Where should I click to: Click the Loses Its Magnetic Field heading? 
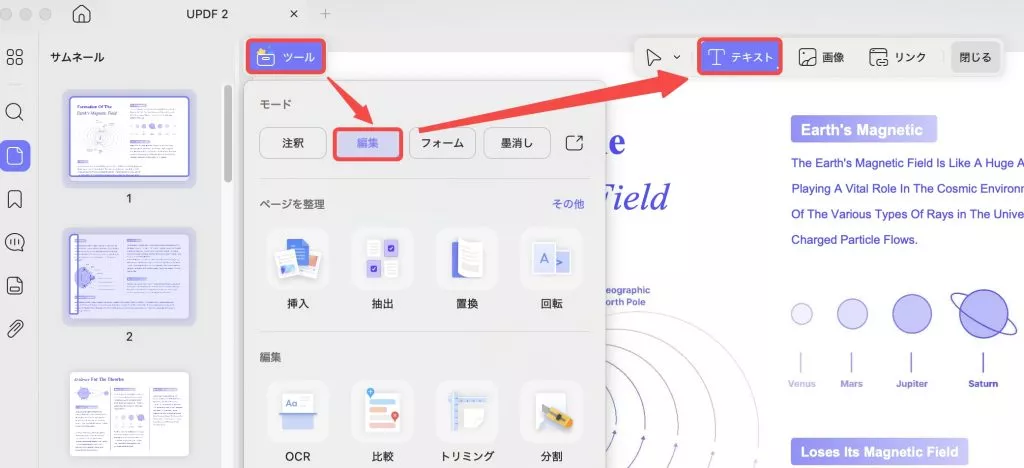tap(880, 452)
